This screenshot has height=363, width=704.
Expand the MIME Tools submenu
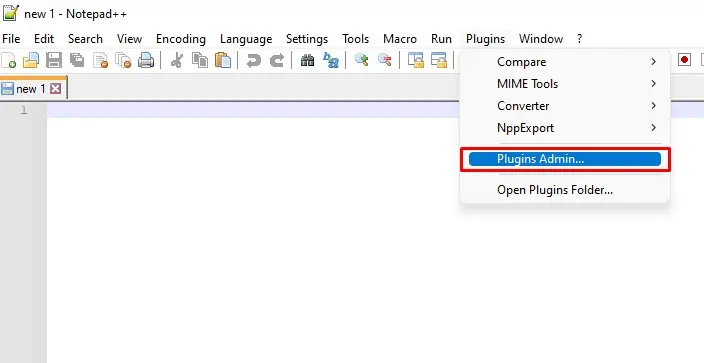[565, 84]
